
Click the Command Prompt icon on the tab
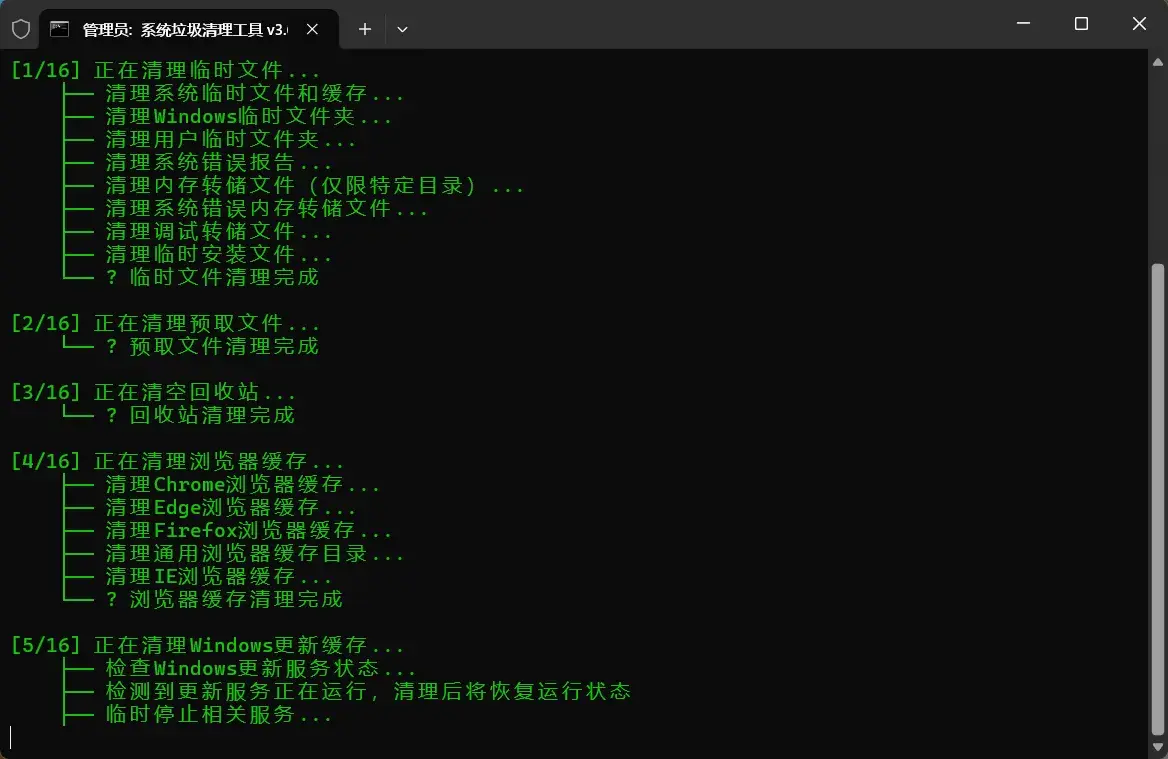(57, 28)
